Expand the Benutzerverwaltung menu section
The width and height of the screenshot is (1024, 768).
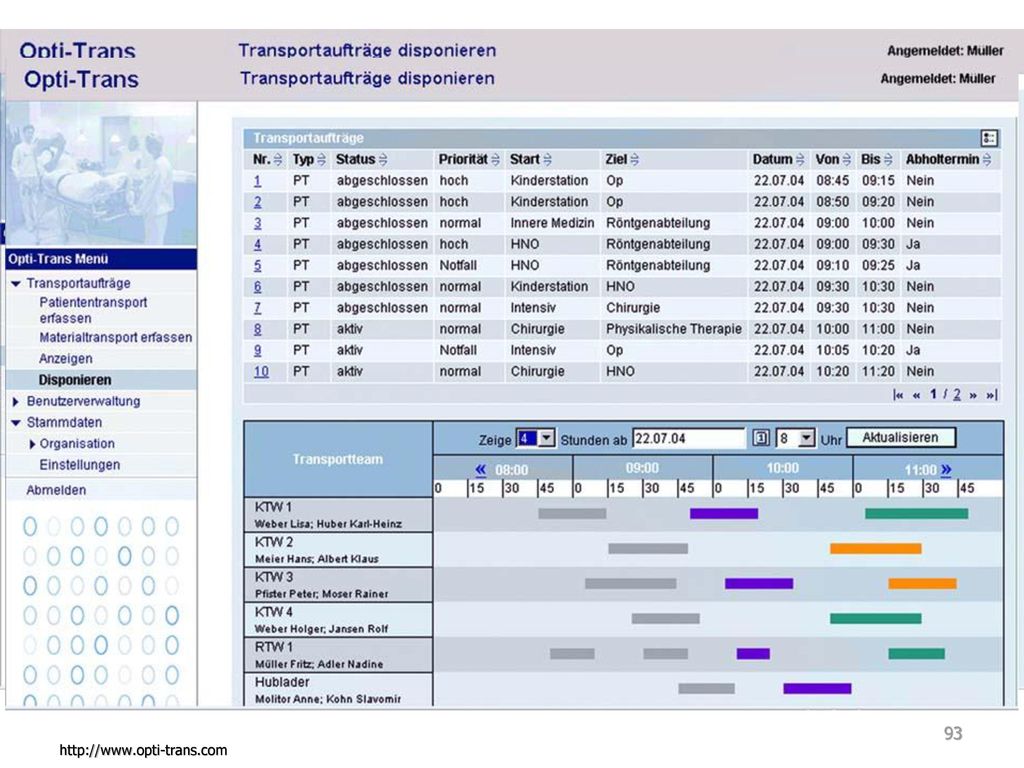coord(16,402)
